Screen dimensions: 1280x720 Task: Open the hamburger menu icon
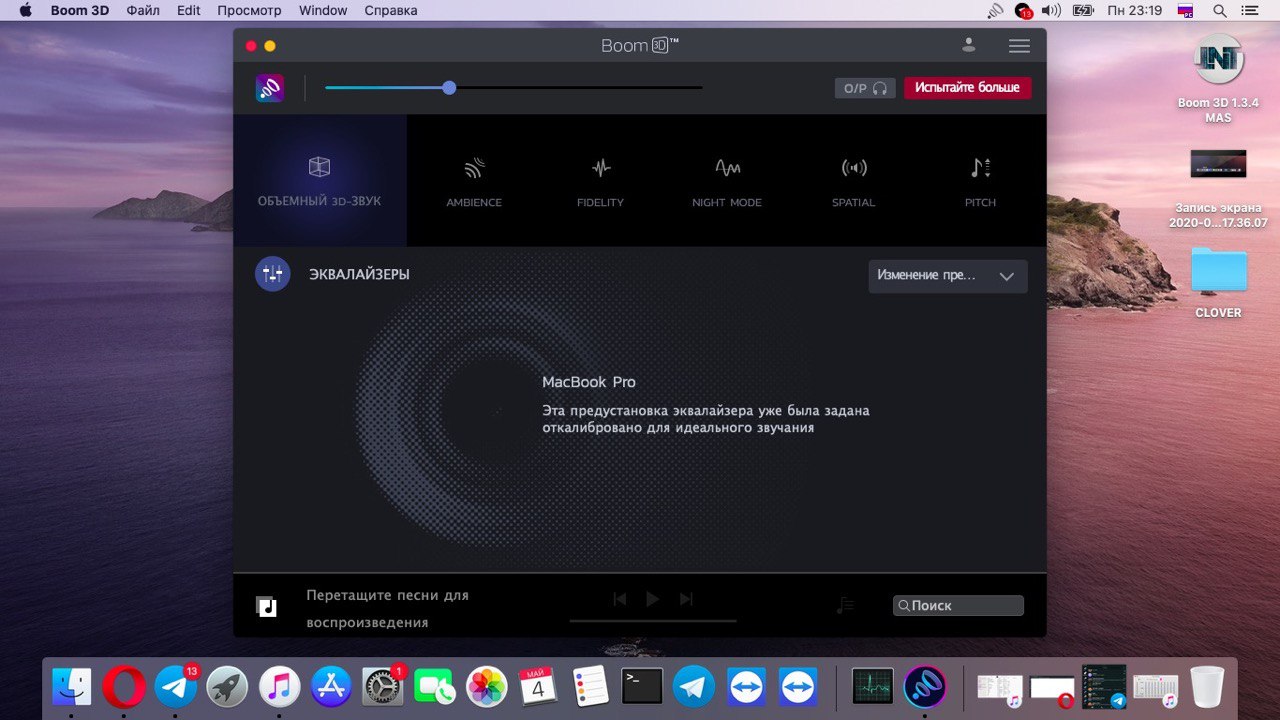(x=1019, y=46)
